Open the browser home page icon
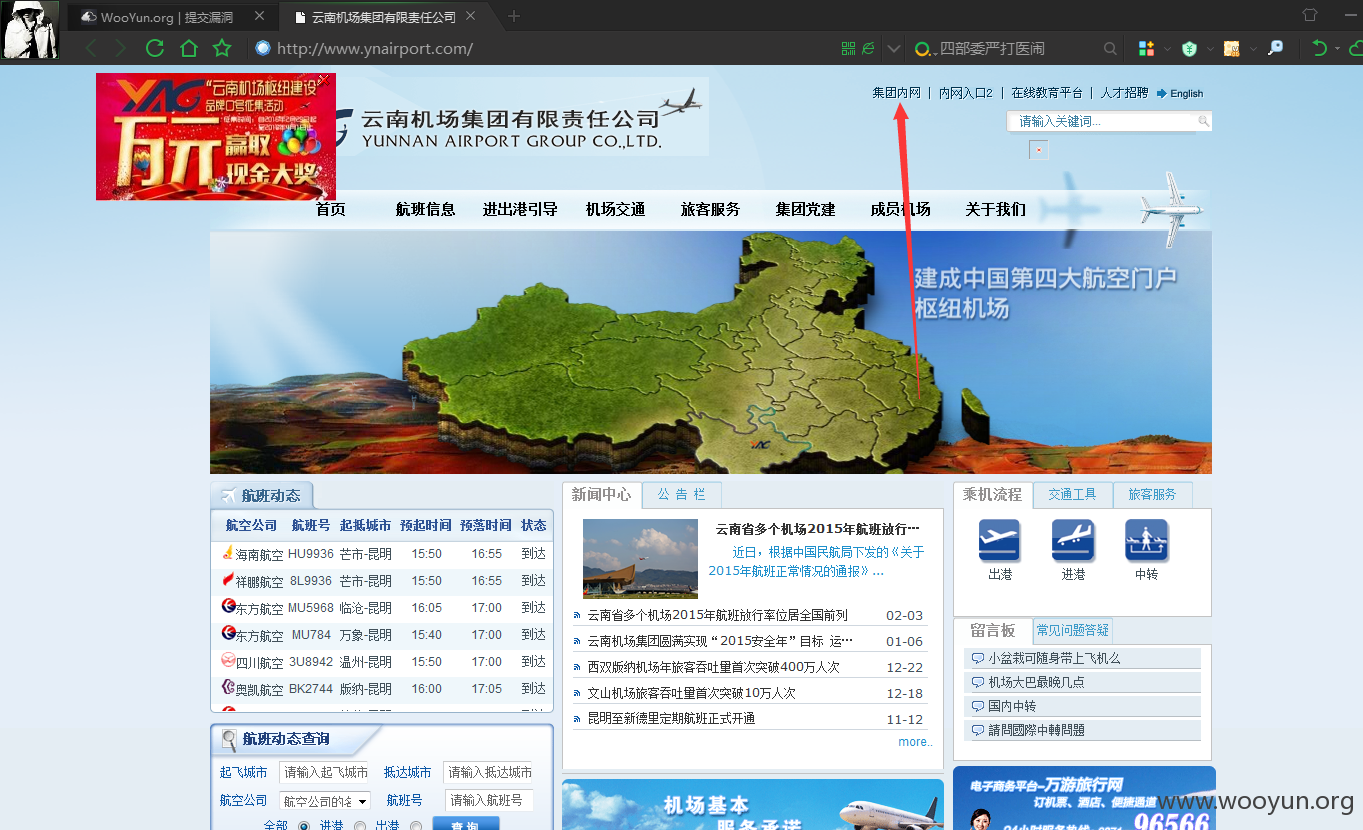 pyautogui.click(x=188, y=48)
